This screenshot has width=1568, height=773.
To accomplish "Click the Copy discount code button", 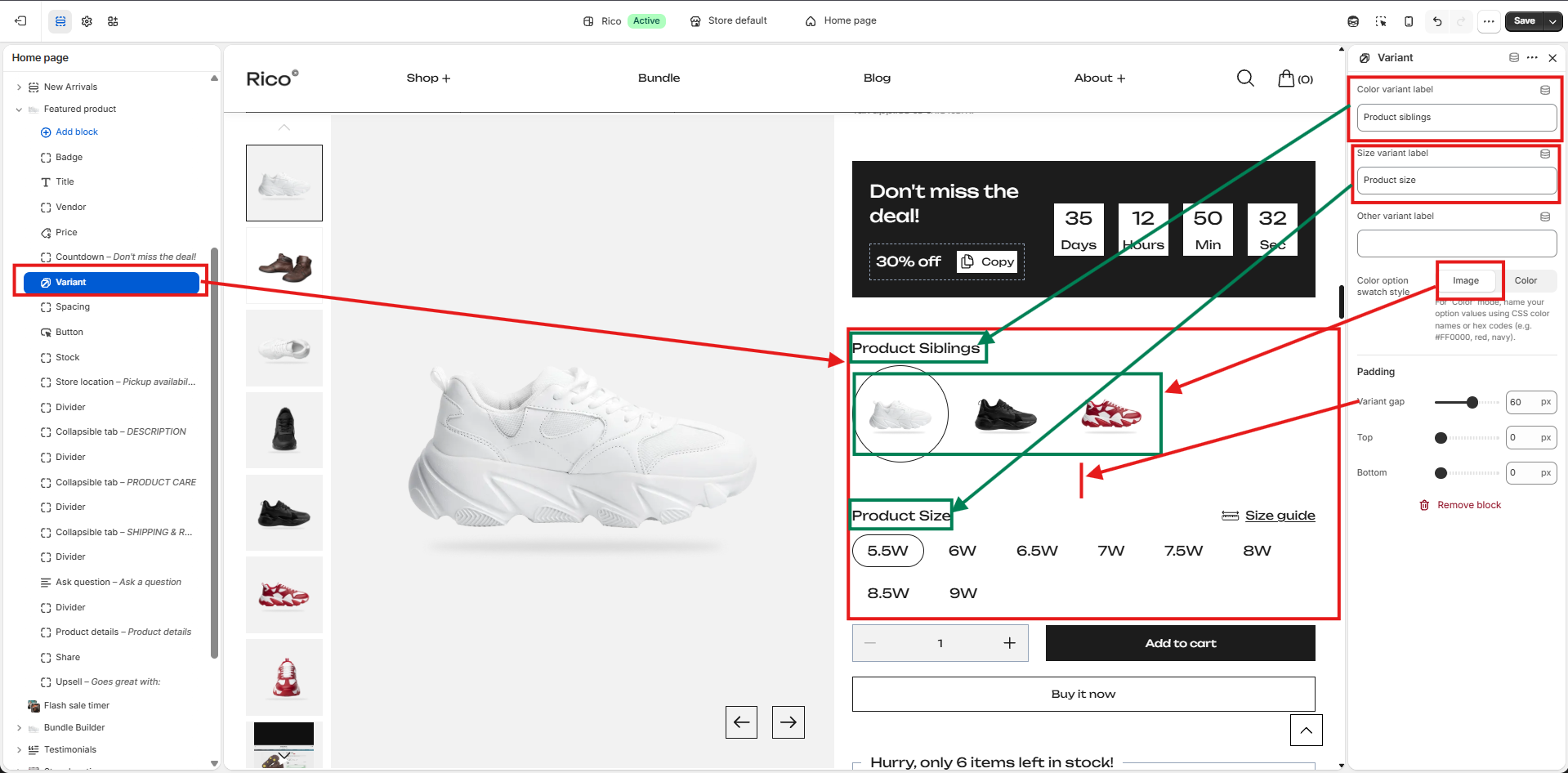I will [987, 261].
